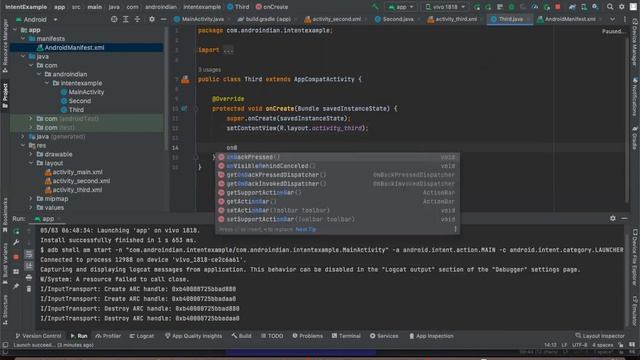
Task: Click the Profile app gauge icon
Action: click(x=535, y=7)
